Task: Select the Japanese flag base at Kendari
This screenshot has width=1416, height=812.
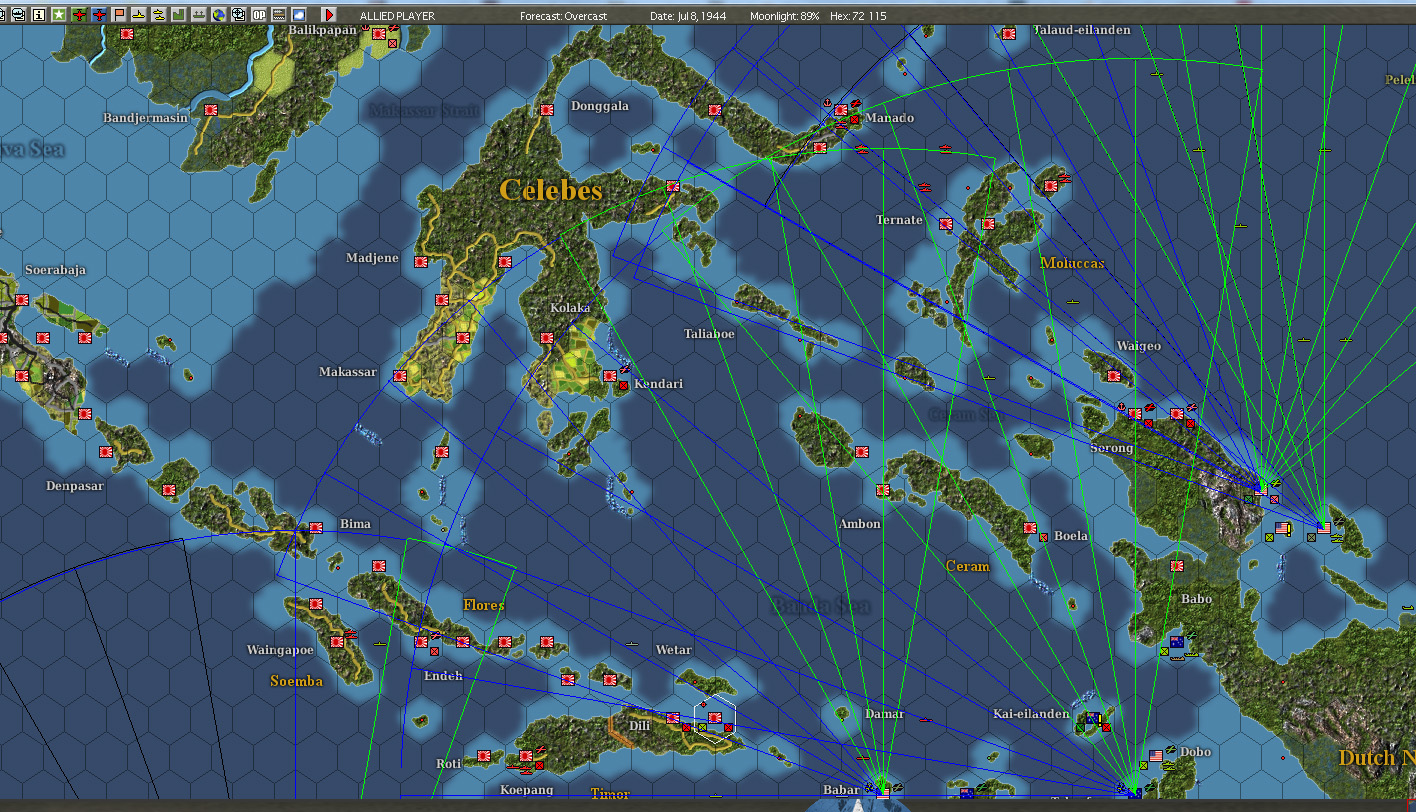Action: point(610,376)
